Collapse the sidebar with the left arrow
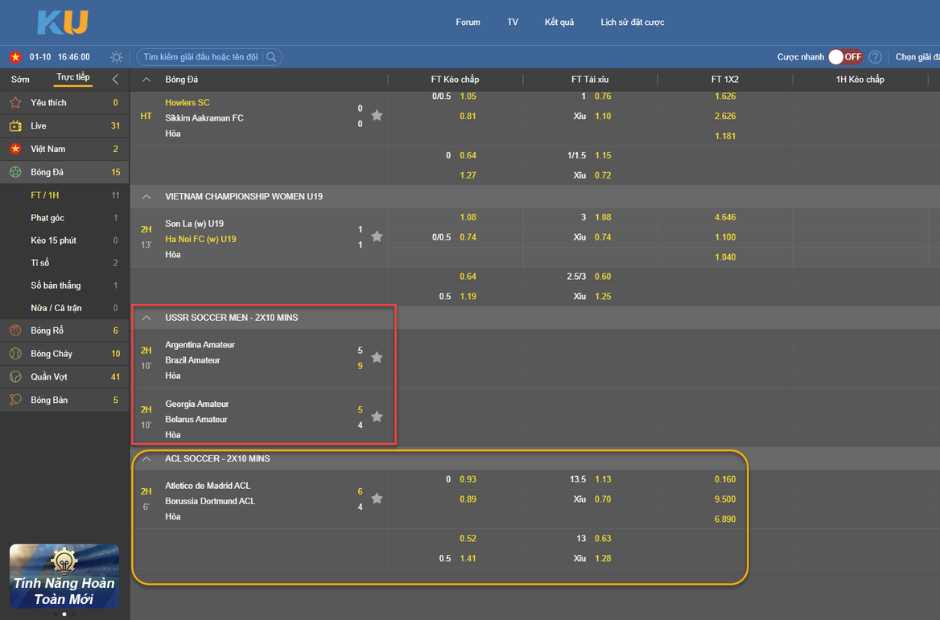This screenshot has width=940, height=620. [x=115, y=79]
